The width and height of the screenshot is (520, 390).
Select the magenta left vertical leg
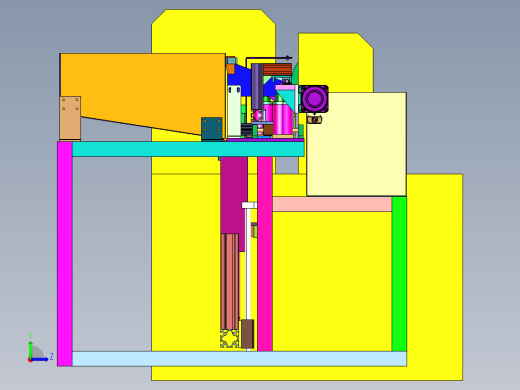(x=65, y=254)
